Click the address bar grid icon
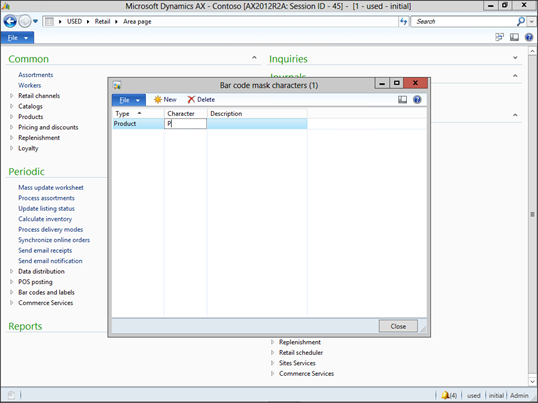The image size is (538, 403). point(49,22)
